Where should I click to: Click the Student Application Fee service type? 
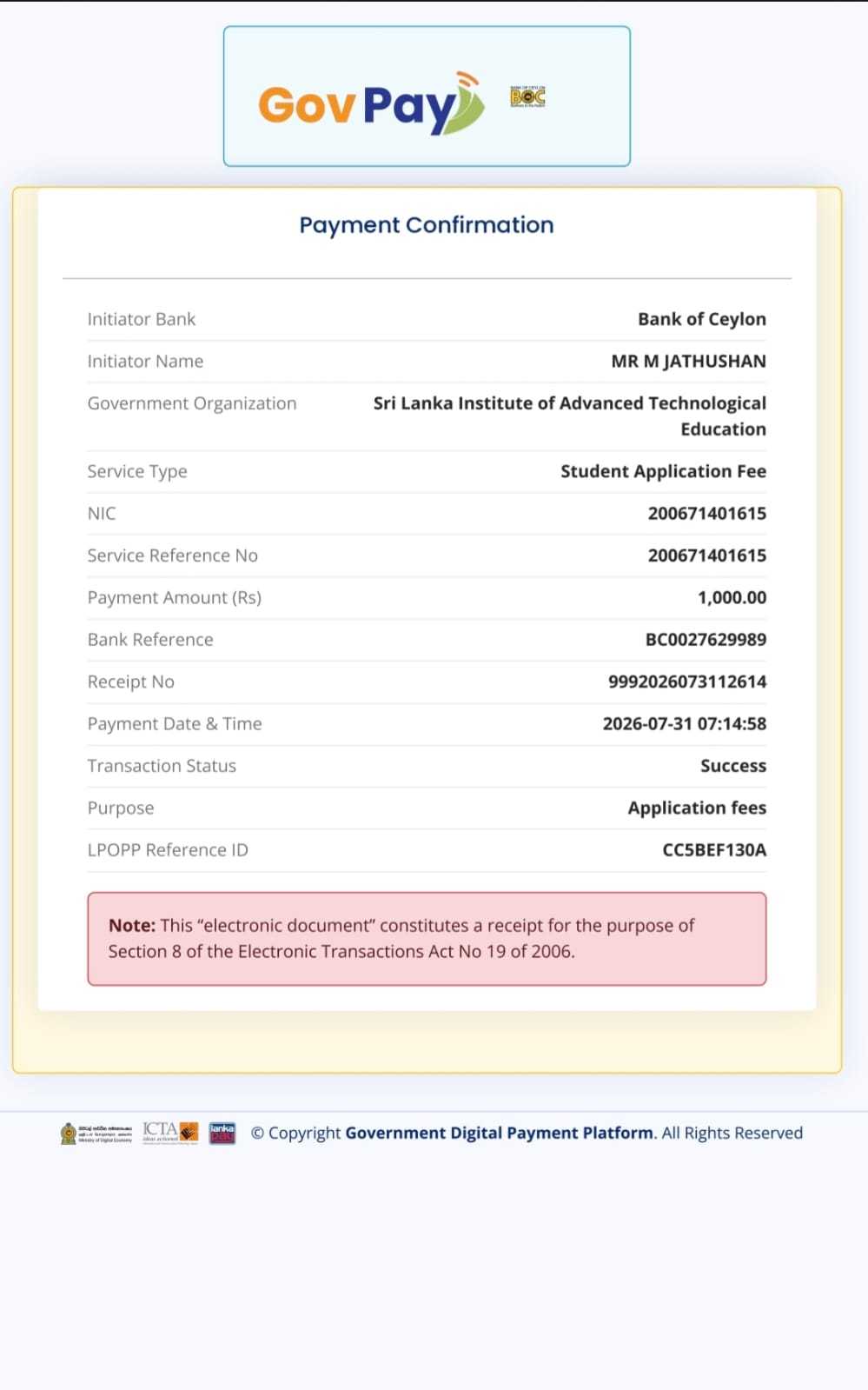point(663,471)
